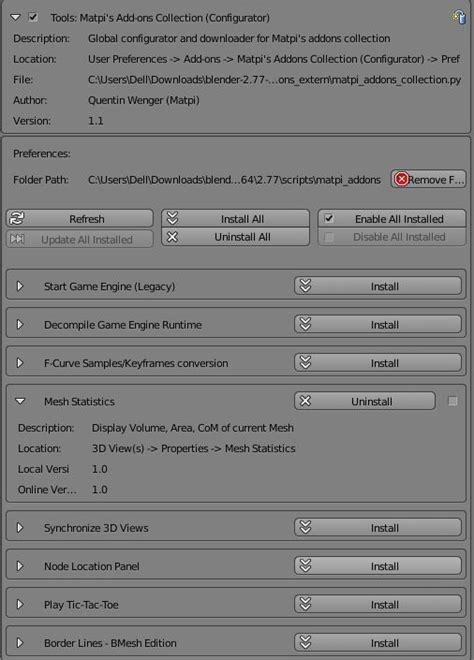Click the Refresh button

[80, 219]
